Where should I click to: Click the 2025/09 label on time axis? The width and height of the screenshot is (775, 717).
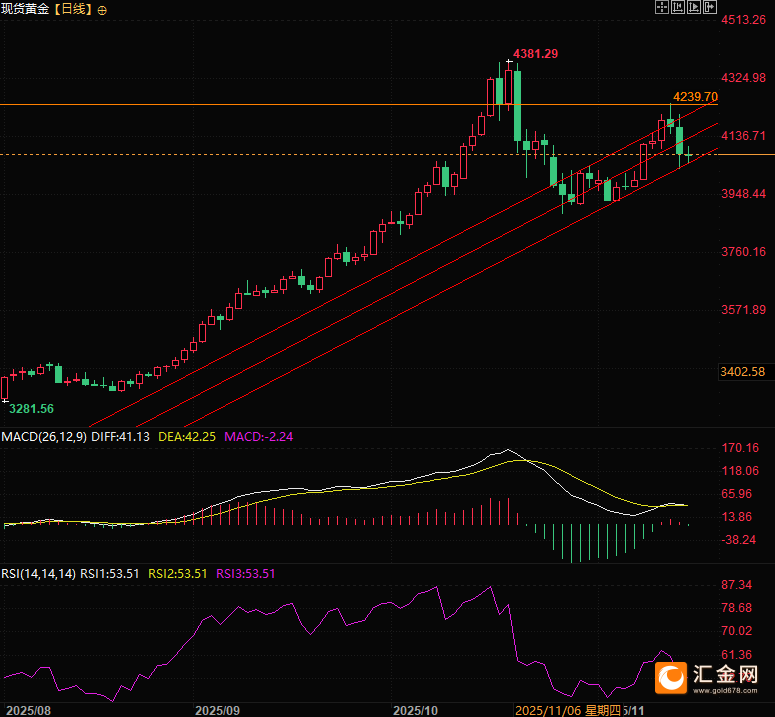(x=217, y=711)
